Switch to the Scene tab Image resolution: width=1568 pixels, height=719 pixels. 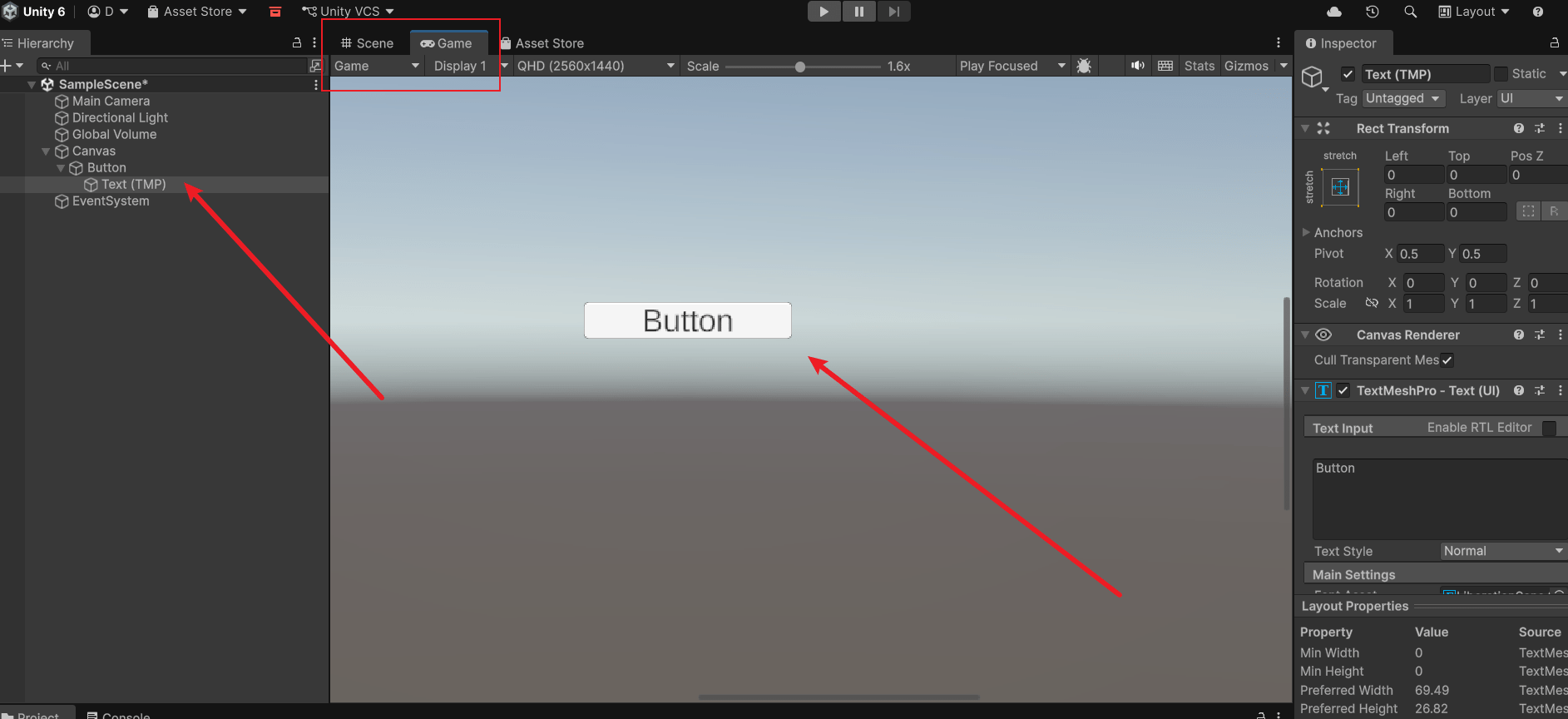point(367,43)
